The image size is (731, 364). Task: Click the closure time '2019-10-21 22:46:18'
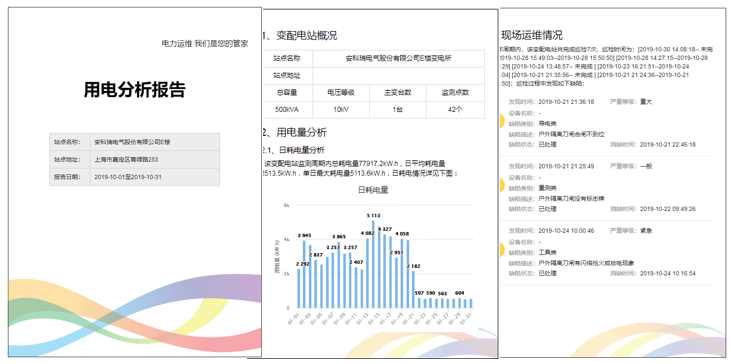point(668,144)
